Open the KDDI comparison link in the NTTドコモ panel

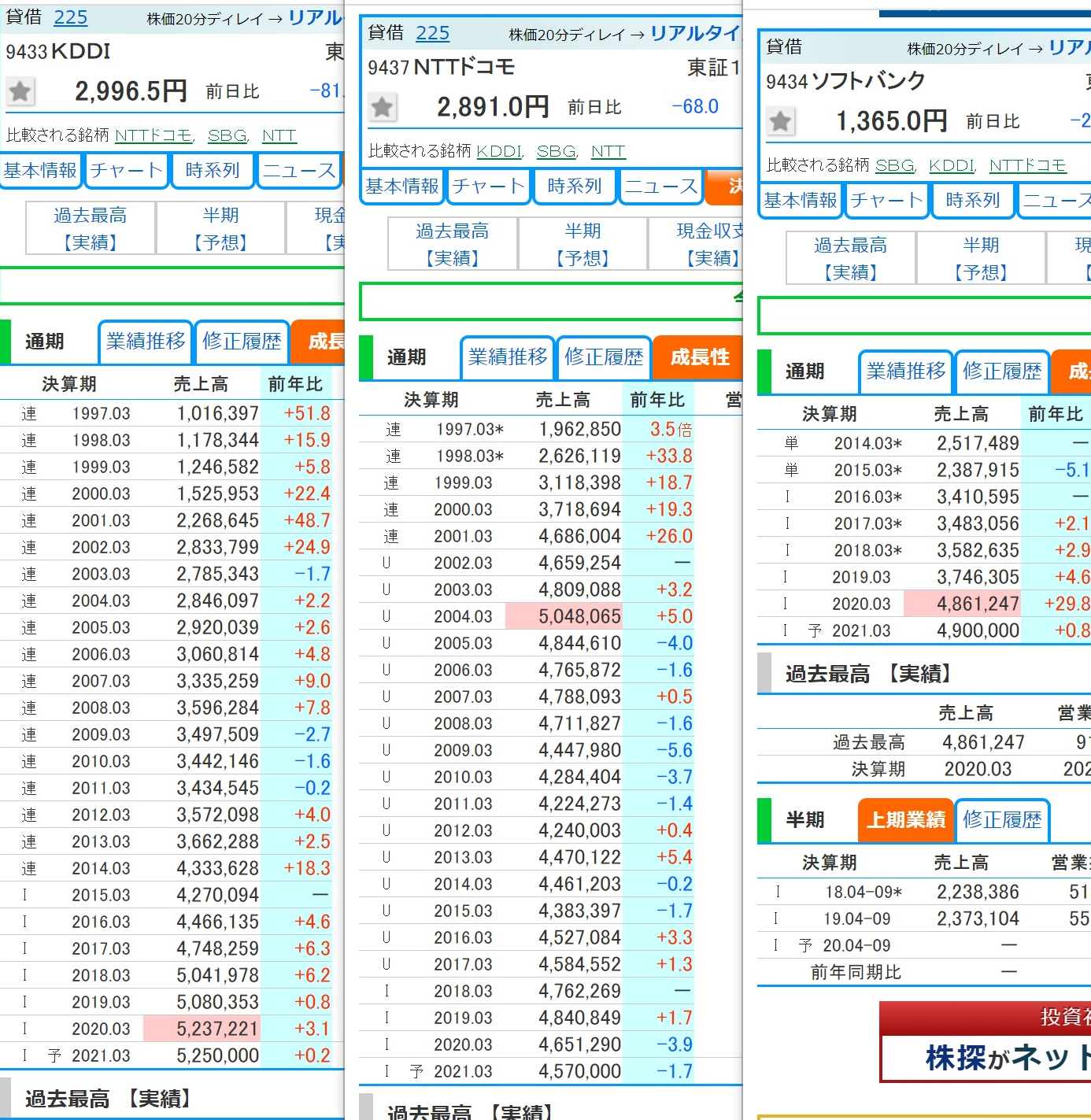(499, 151)
